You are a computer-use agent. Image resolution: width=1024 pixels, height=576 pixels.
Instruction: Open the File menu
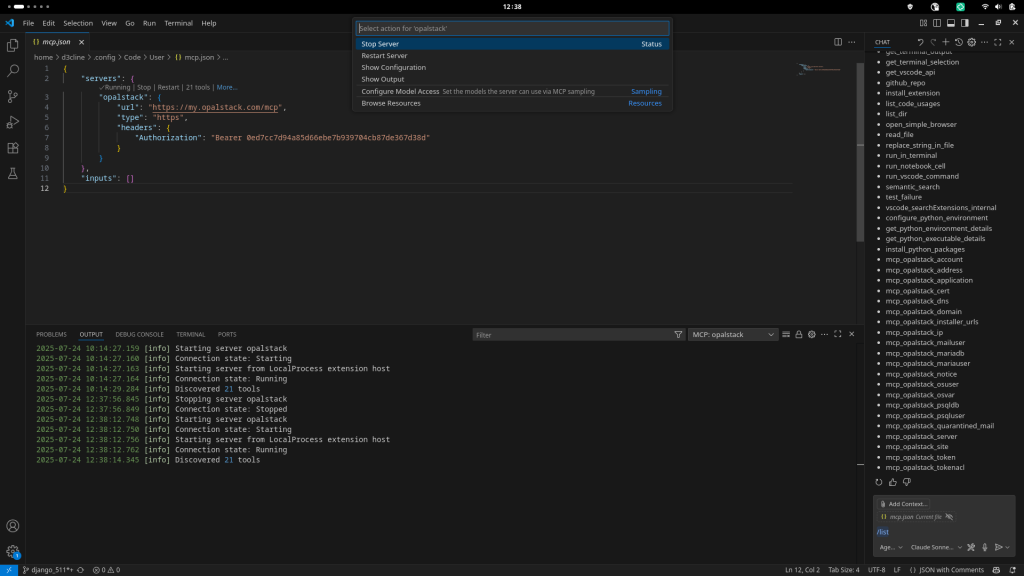pyautogui.click(x=28, y=23)
